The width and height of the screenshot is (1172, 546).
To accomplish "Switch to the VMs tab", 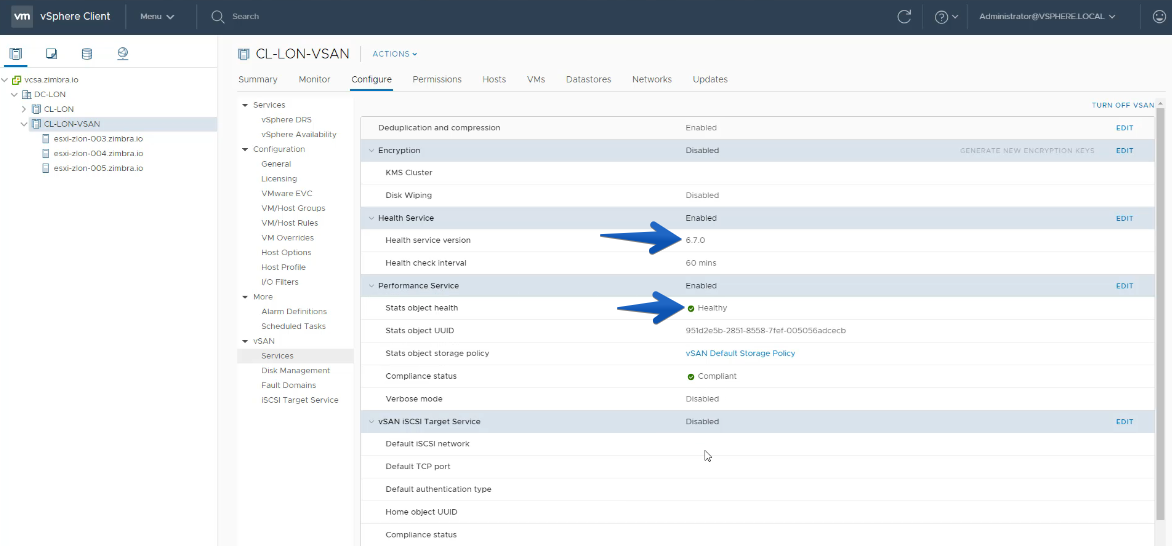I will [536, 79].
